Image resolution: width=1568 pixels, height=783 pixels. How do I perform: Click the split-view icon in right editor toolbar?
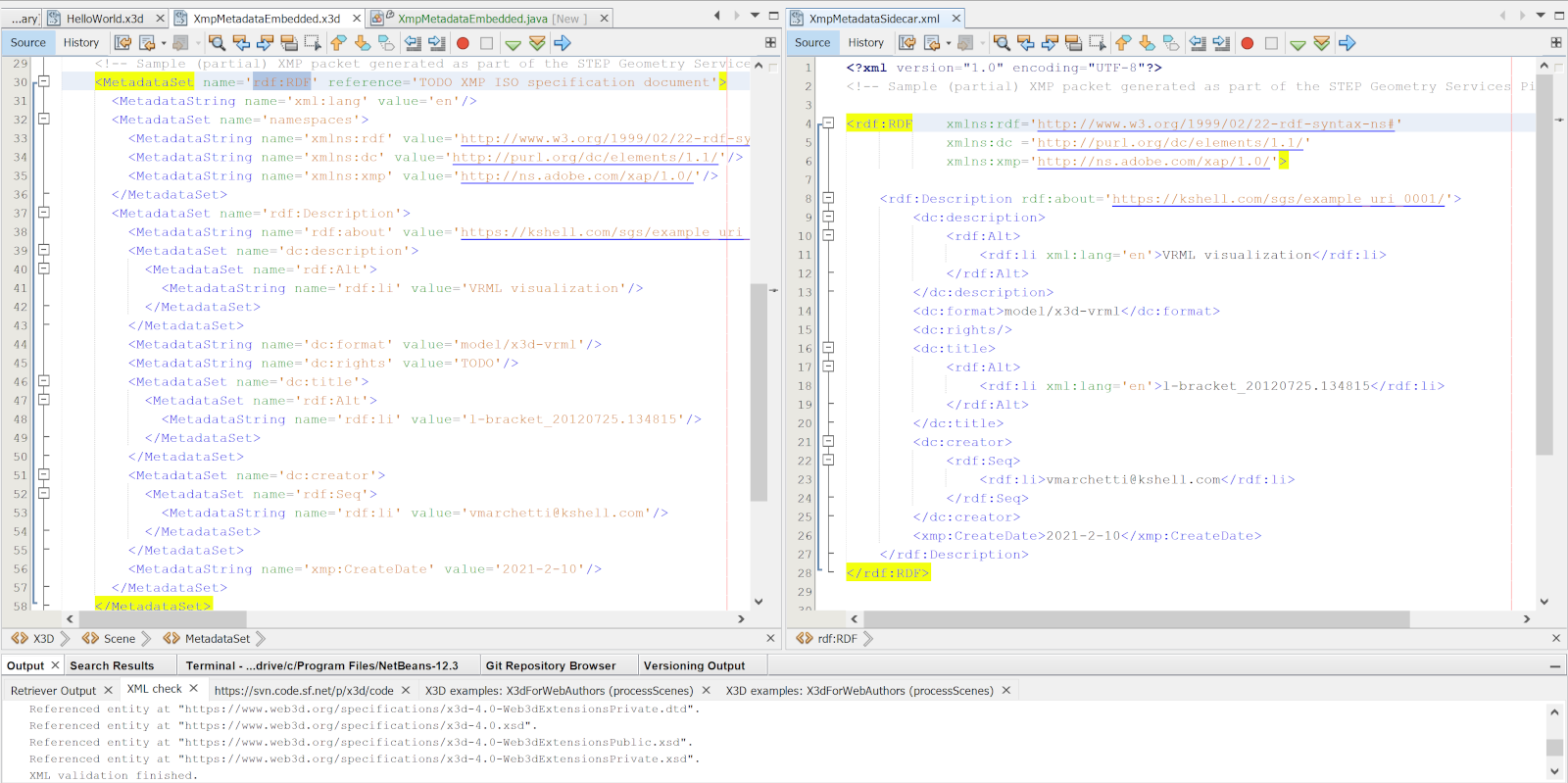pos(1555,43)
